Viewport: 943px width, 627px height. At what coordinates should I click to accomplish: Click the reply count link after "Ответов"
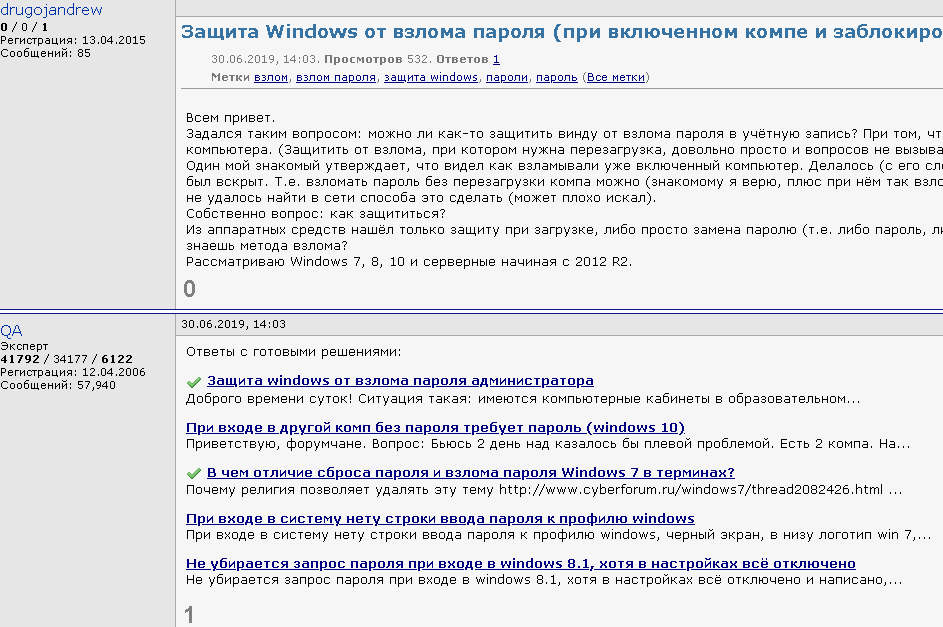click(496, 60)
